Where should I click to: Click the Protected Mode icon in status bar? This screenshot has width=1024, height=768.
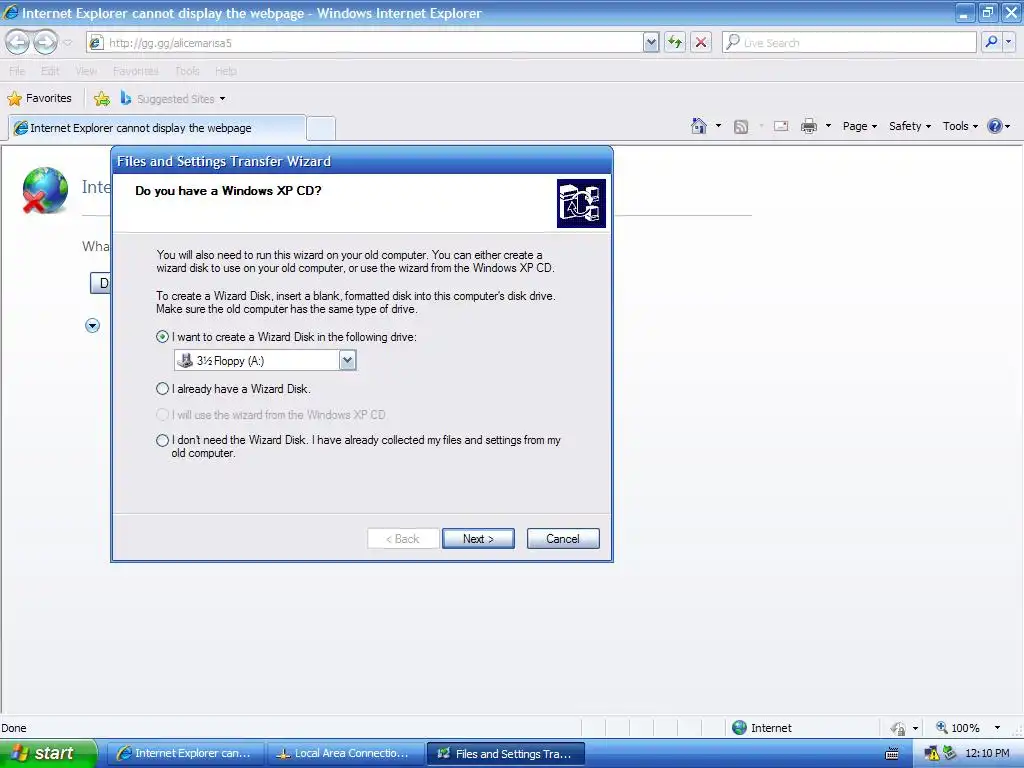898,728
